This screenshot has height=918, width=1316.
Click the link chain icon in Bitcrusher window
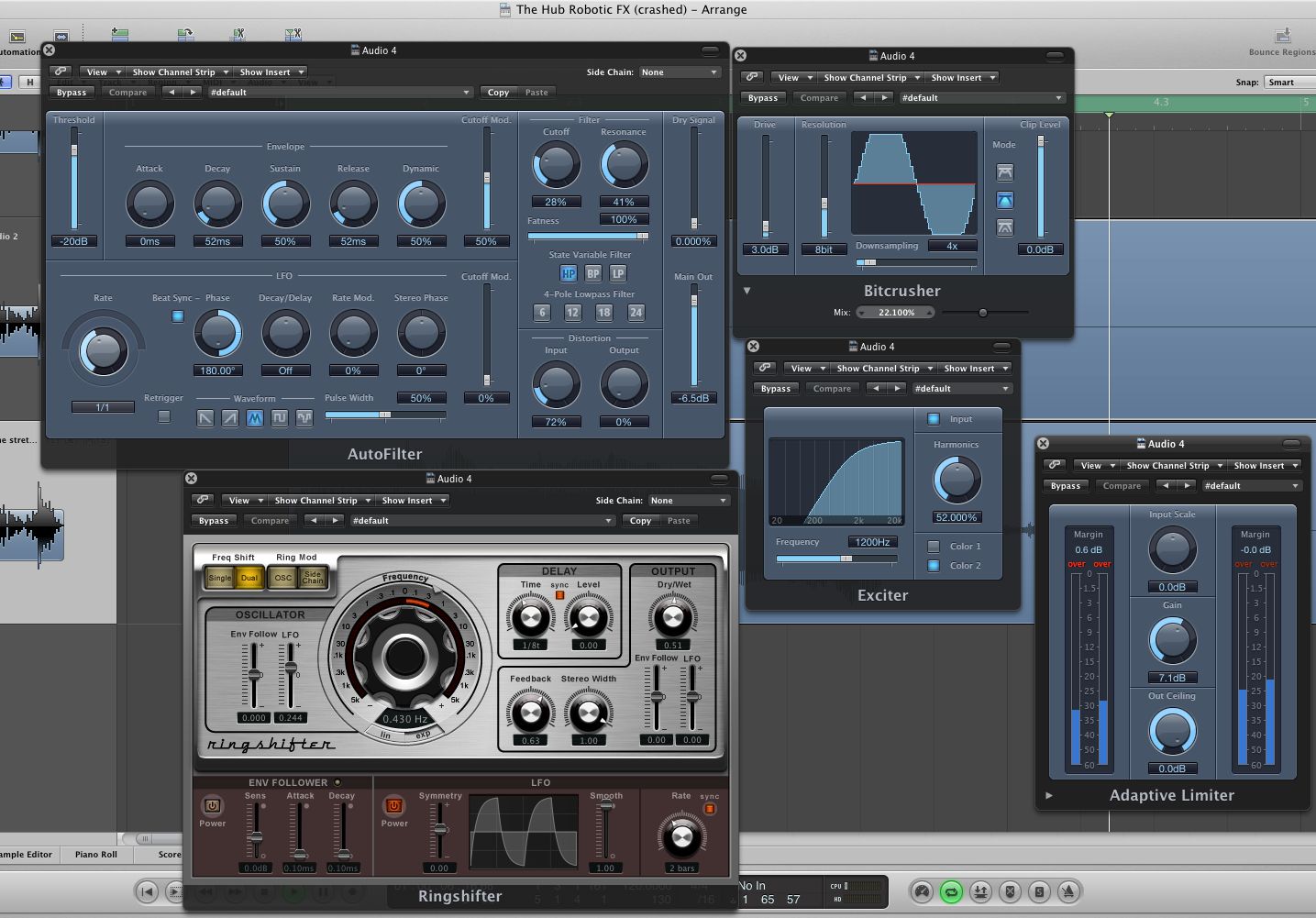(x=752, y=77)
